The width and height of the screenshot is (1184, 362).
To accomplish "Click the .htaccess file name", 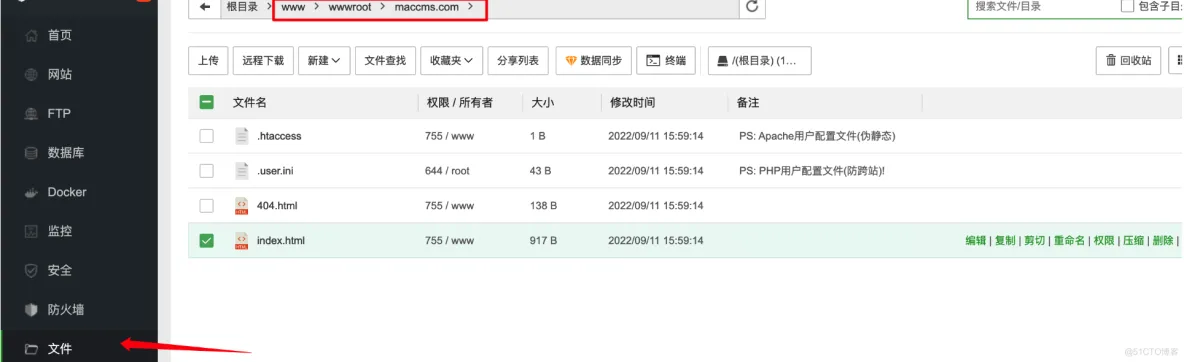I will [279, 136].
